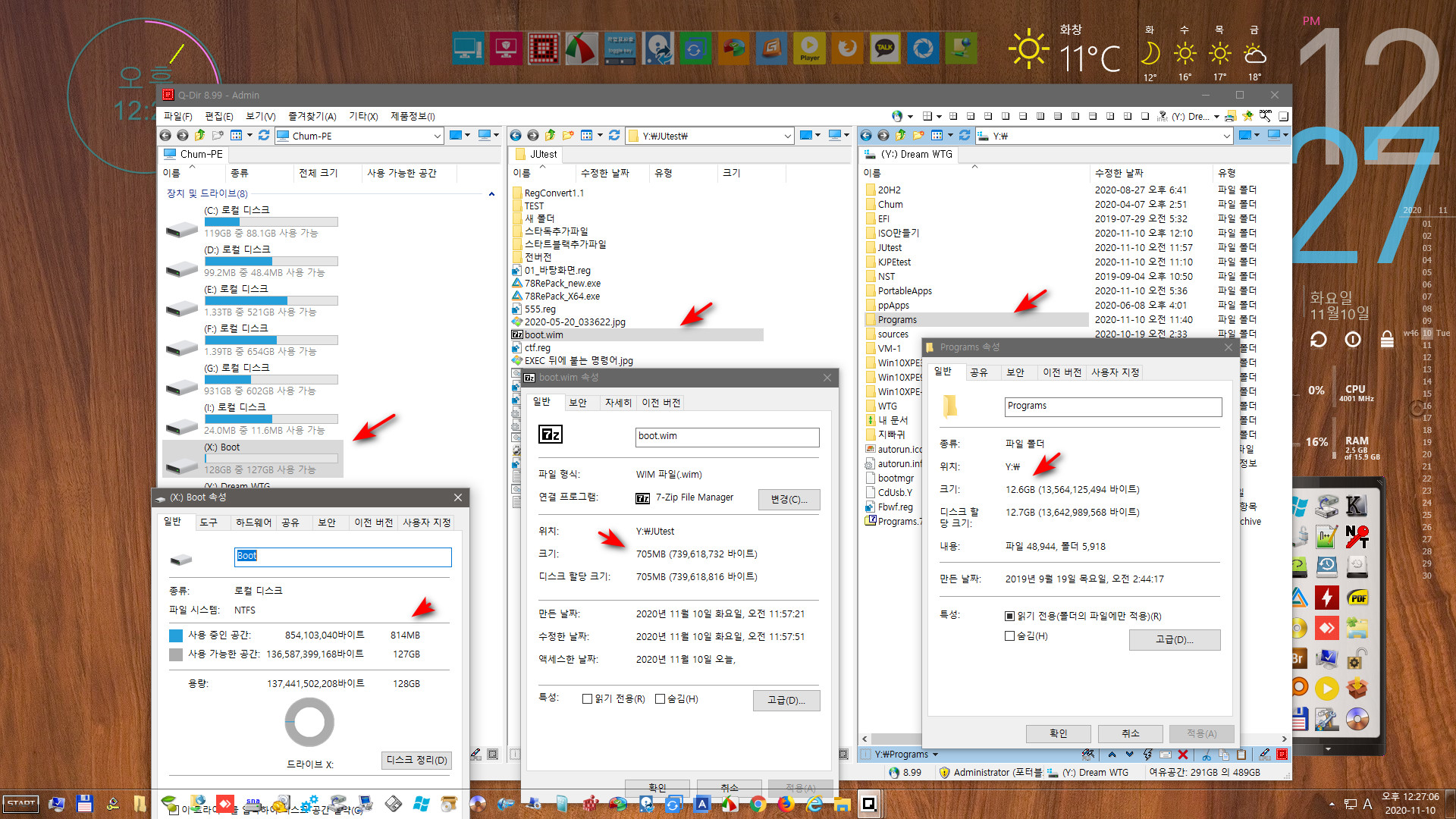The image size is (1456, 819).
Task: Select 78RePack_X64.exe in JUtest pane
Action: click(562, 297)
